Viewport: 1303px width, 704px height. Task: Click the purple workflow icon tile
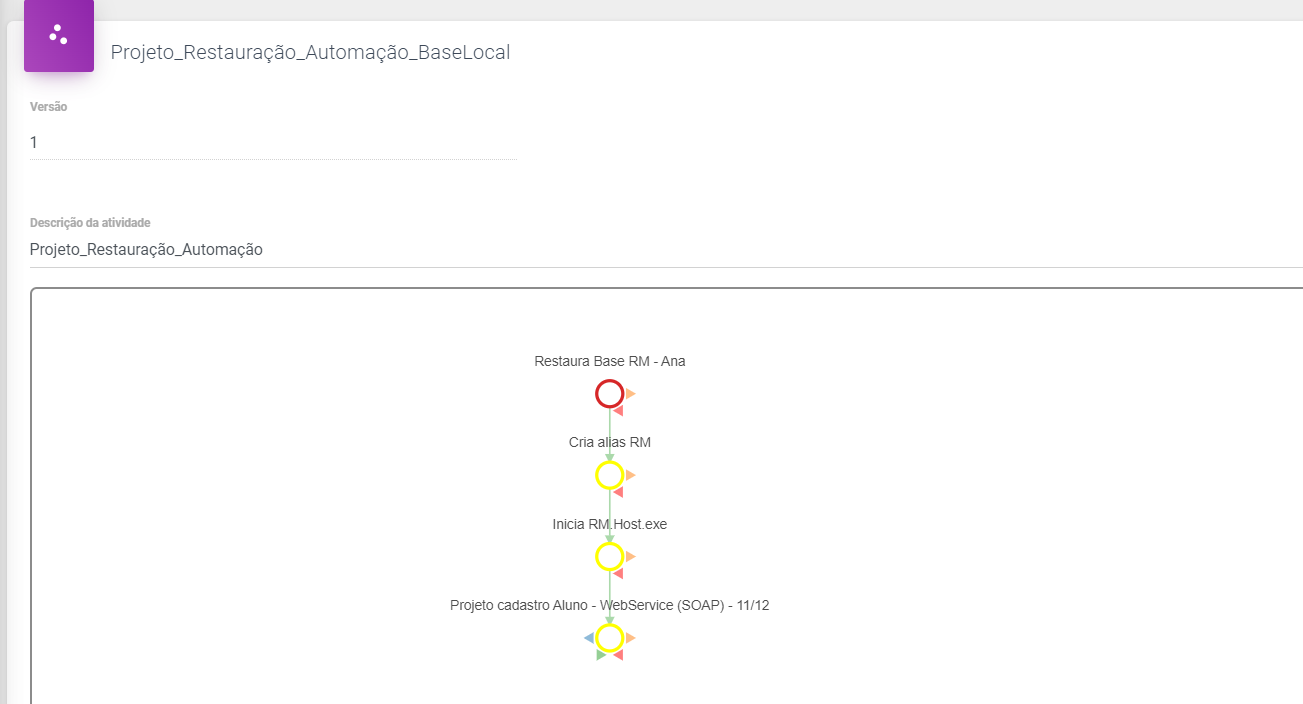coord(59,35)
